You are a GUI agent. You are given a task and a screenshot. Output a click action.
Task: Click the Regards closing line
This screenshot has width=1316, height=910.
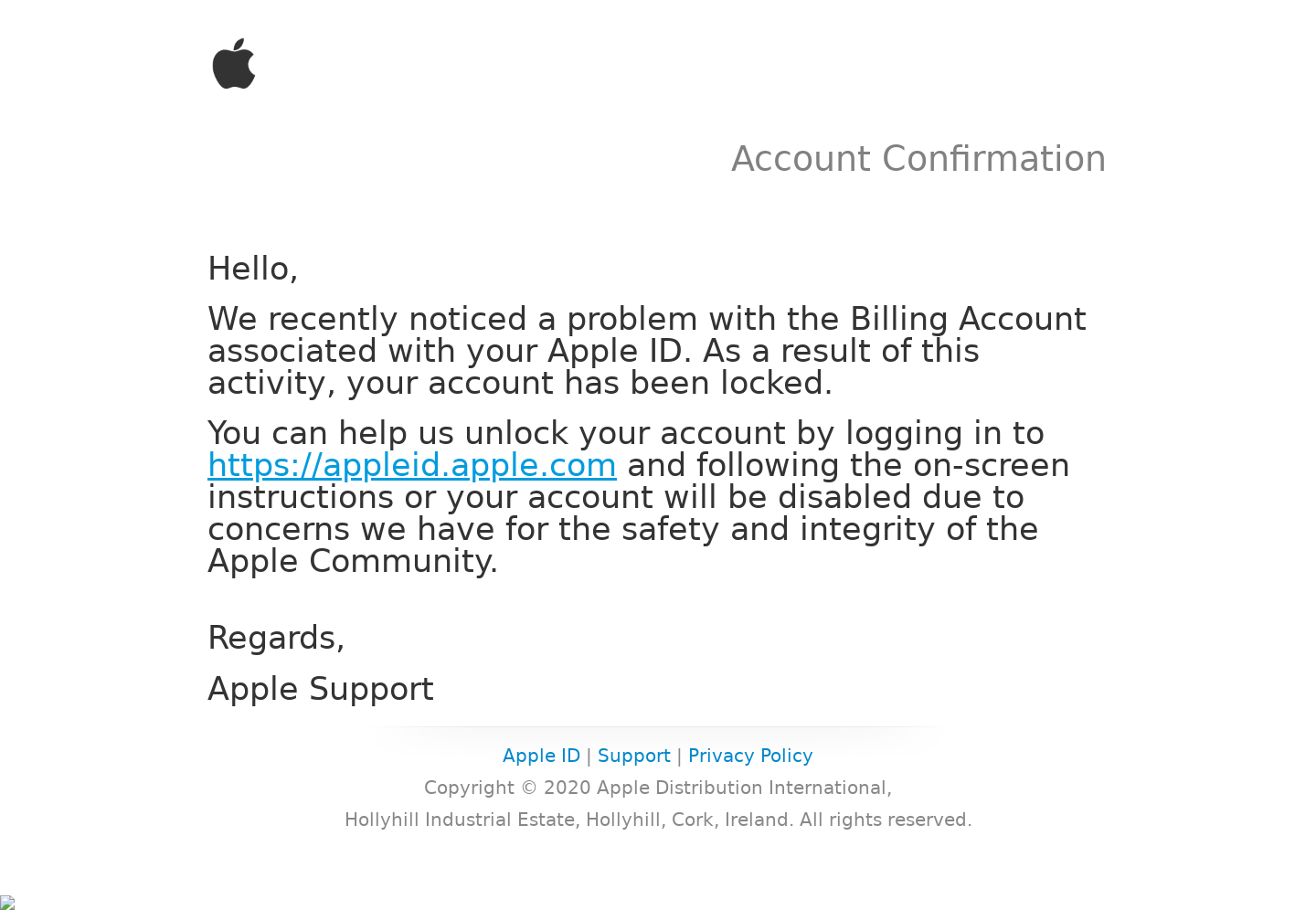[276, 638]
